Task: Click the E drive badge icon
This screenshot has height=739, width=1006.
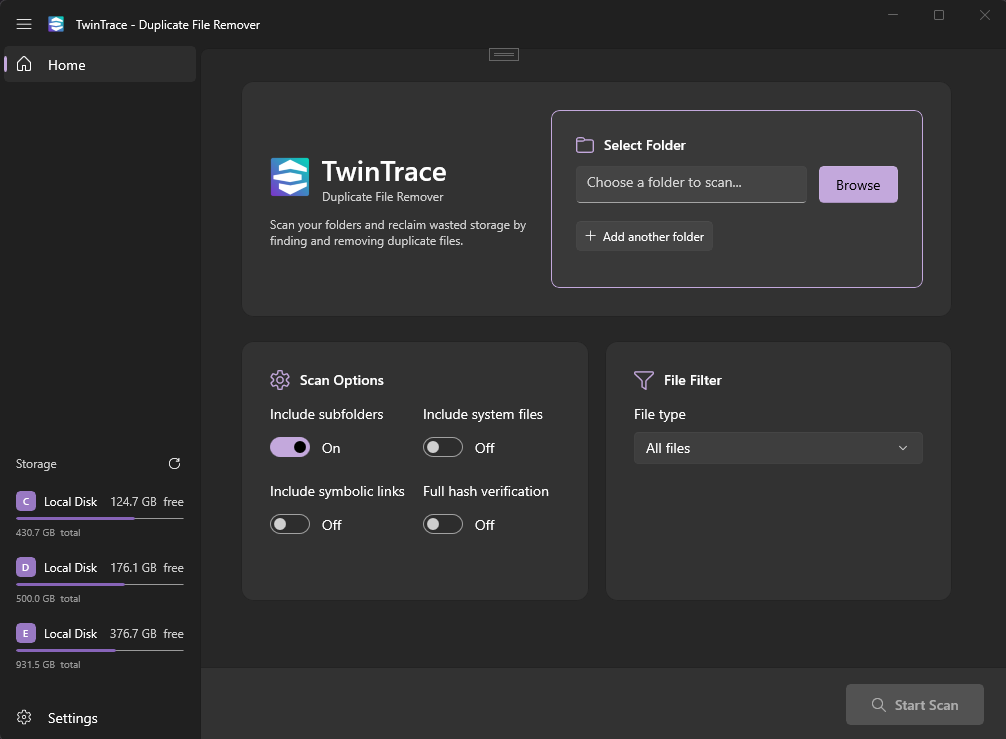Action: (26, 633)
